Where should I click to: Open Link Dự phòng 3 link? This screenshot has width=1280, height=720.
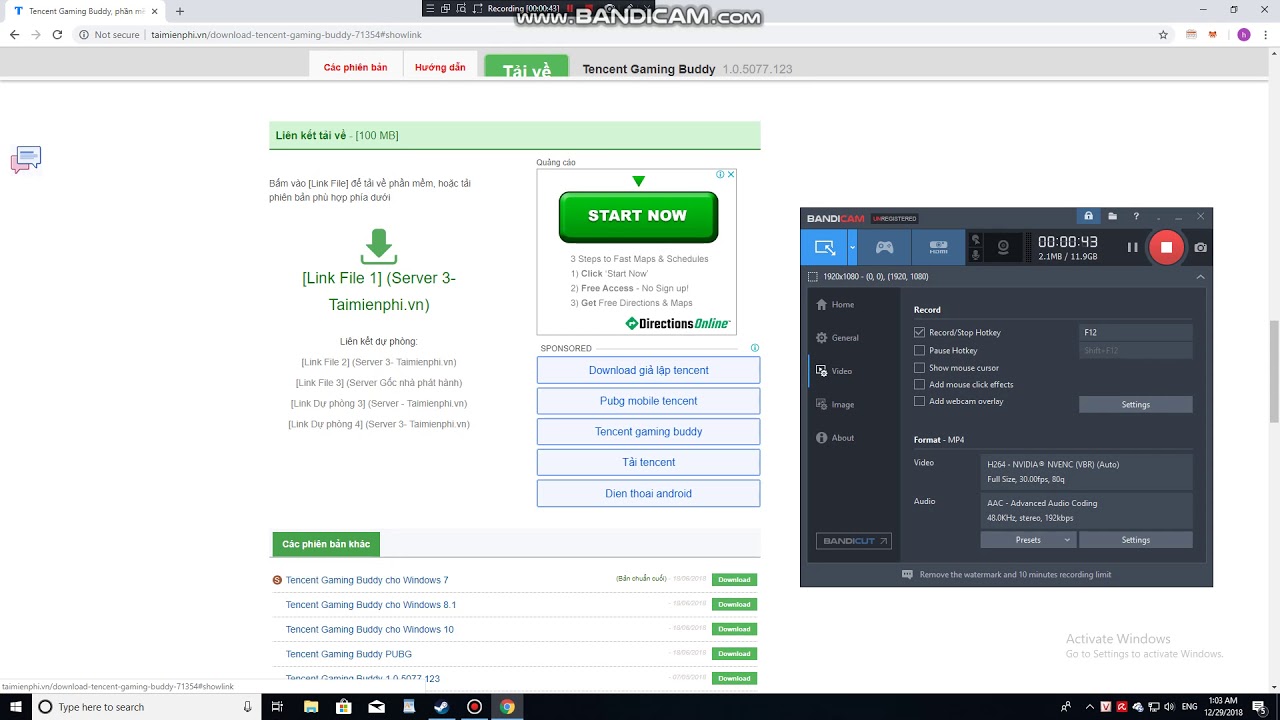point(379,404)
